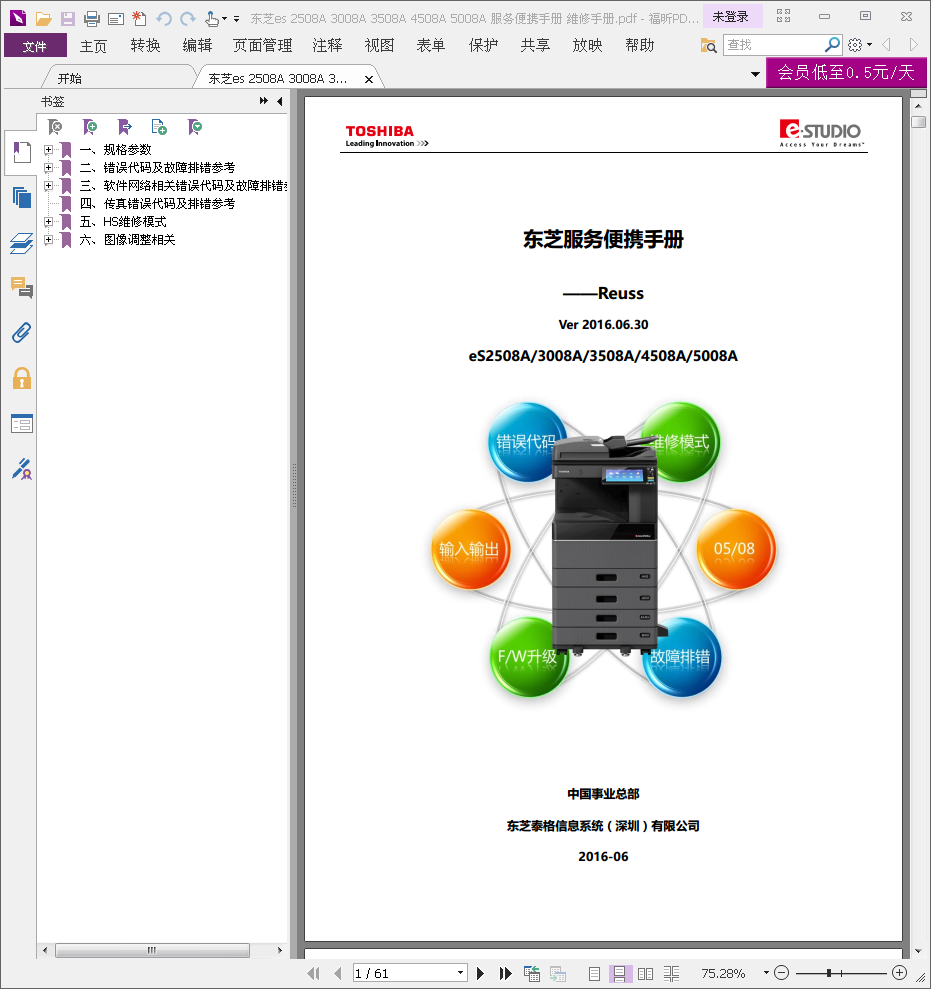Open the 注释 ribbon tab
The height and width of the screenshot is (989, 931).
tap(327, 45)
